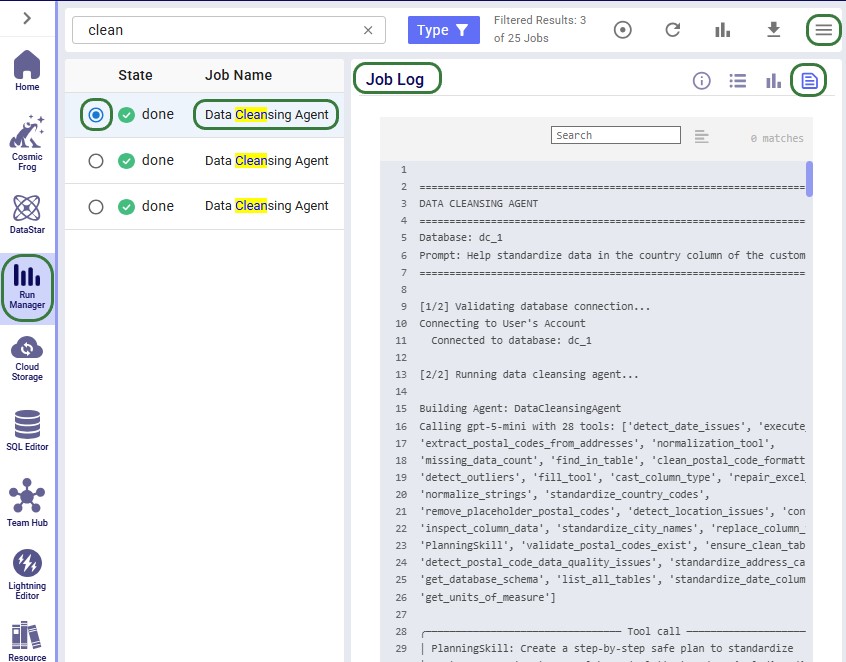846x662 pixels.
Task: Click the green done status icon in second row
Action: tap(126, 161)
